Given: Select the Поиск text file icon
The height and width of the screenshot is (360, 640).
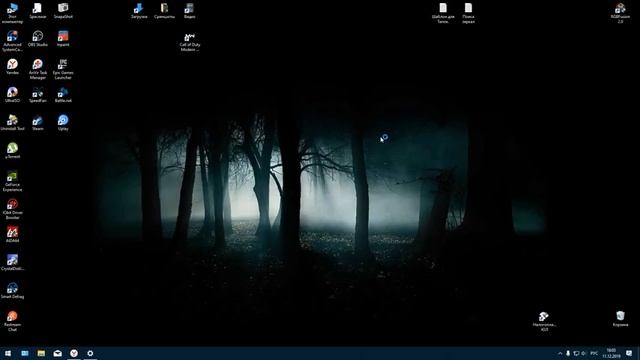Looking at the screenshot, I should coord(468,13).
